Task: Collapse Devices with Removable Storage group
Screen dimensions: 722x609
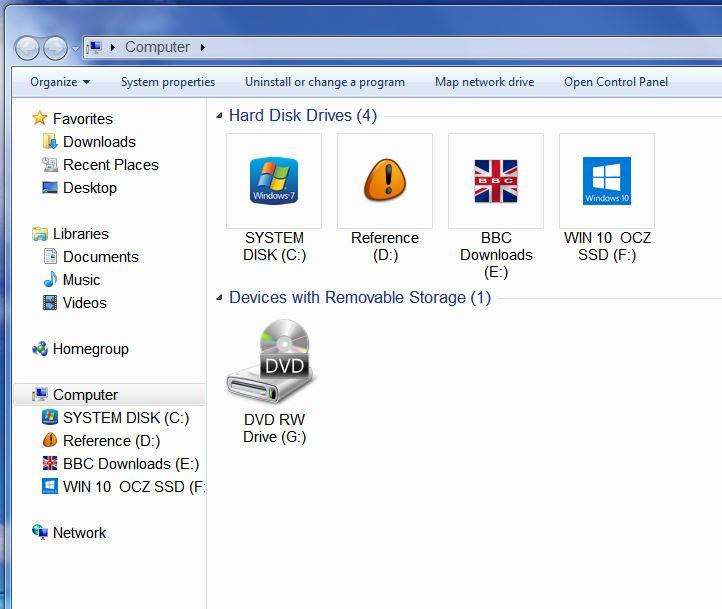Action: (x=219, y=298)
